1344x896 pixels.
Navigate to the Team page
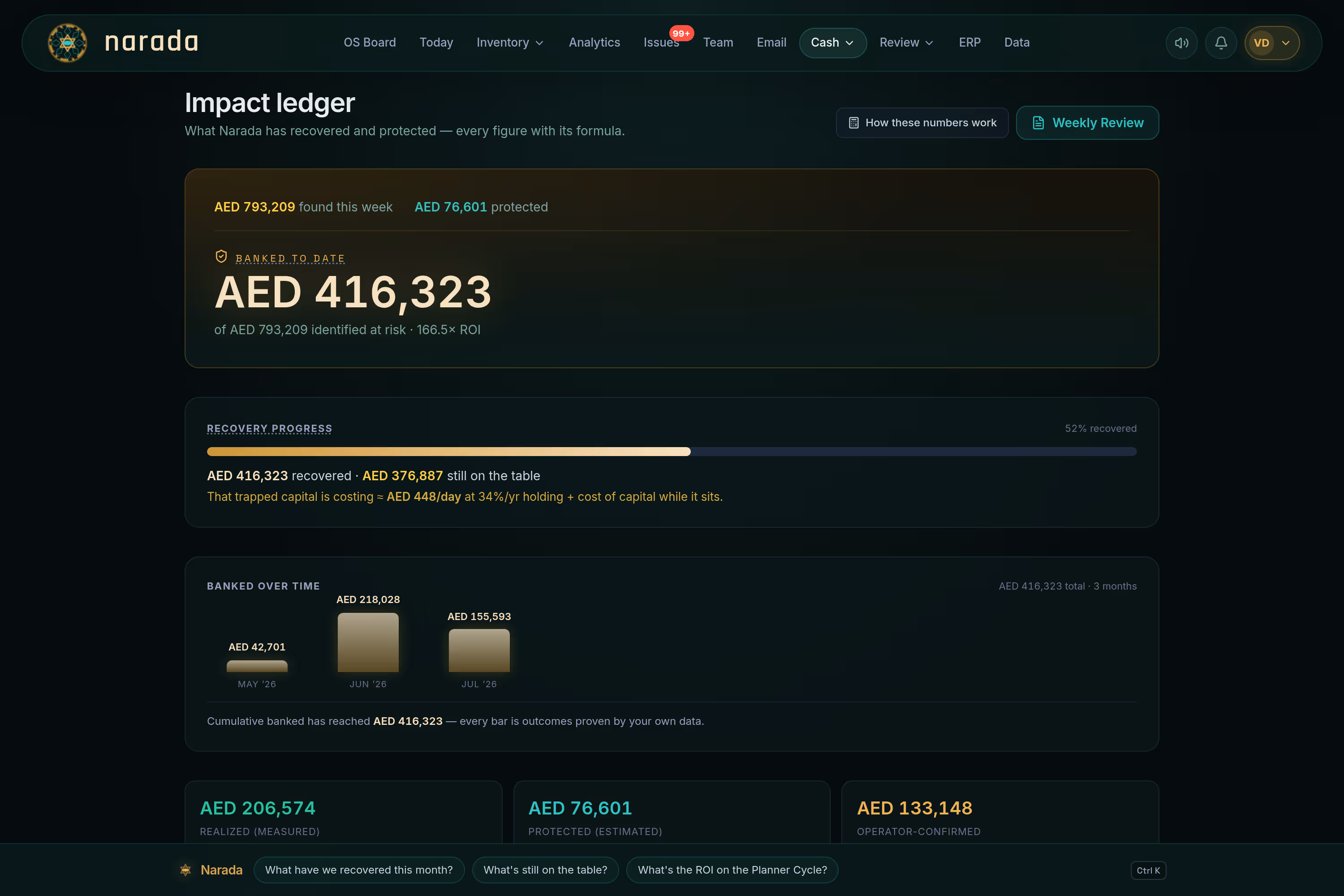click(x=718, y=43)
